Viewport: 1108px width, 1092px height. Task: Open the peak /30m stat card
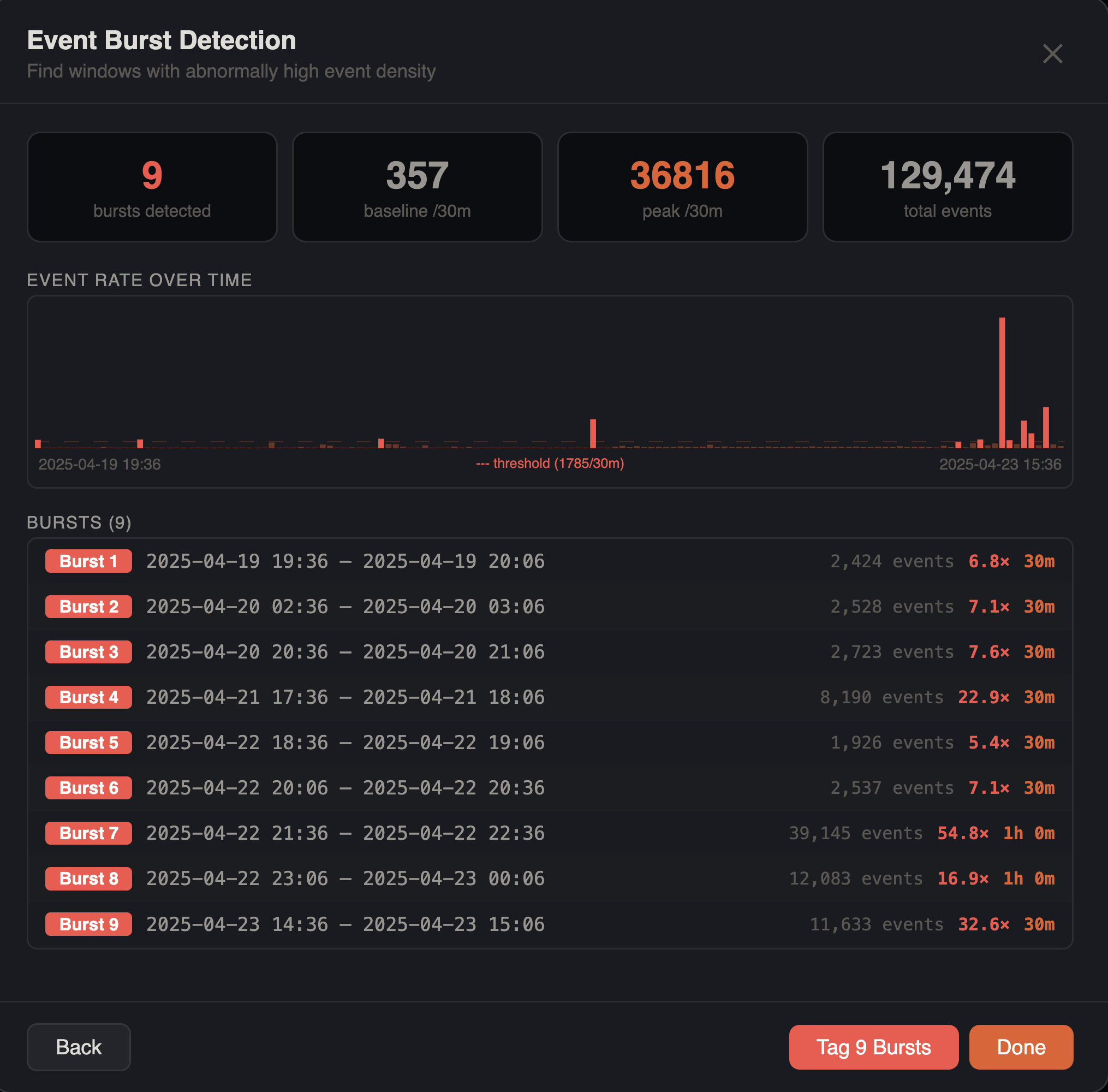click(682, 187)
